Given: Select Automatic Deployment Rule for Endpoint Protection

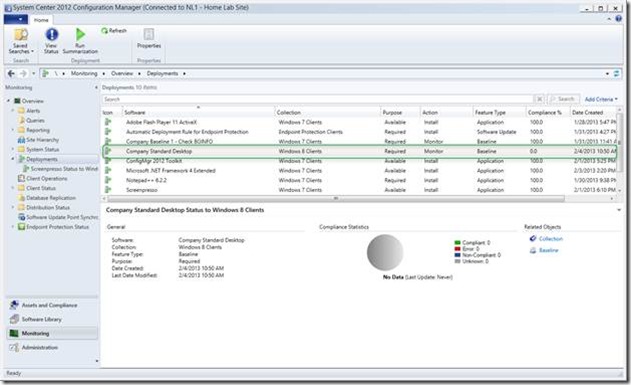Looking at the screenshot, I should click(x=360, y=132).
